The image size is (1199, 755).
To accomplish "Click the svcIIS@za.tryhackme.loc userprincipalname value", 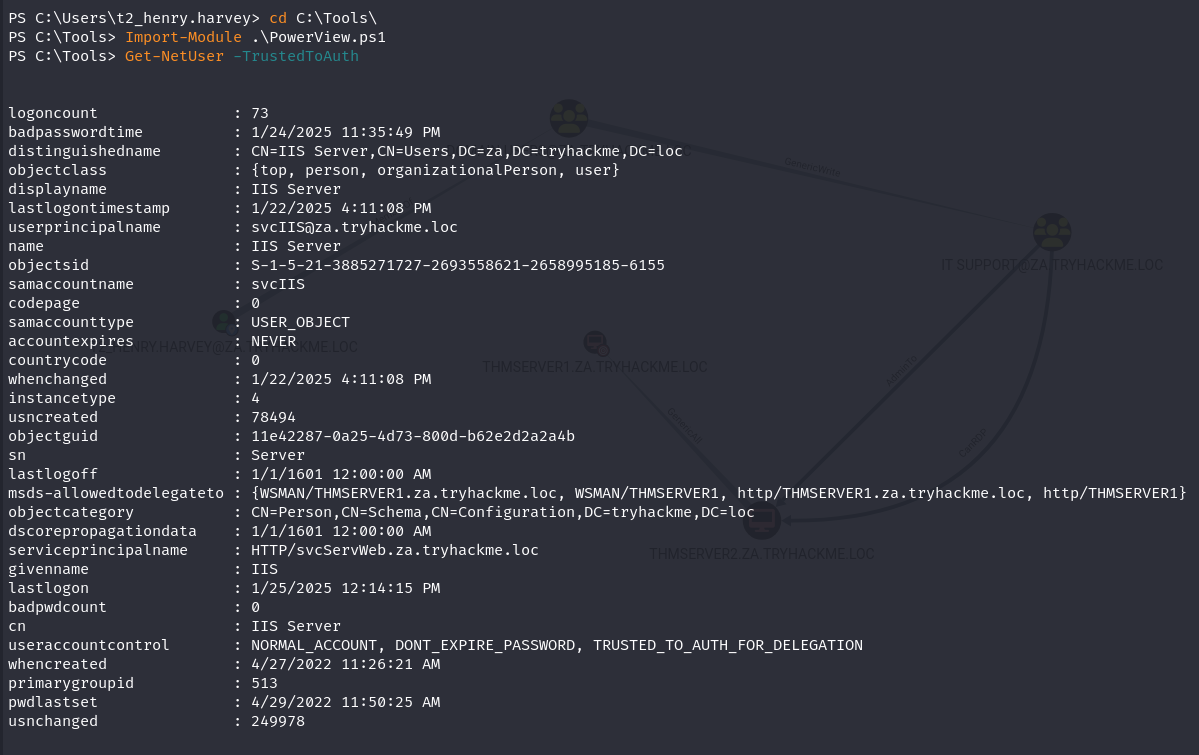I will [x=354, y=227].
